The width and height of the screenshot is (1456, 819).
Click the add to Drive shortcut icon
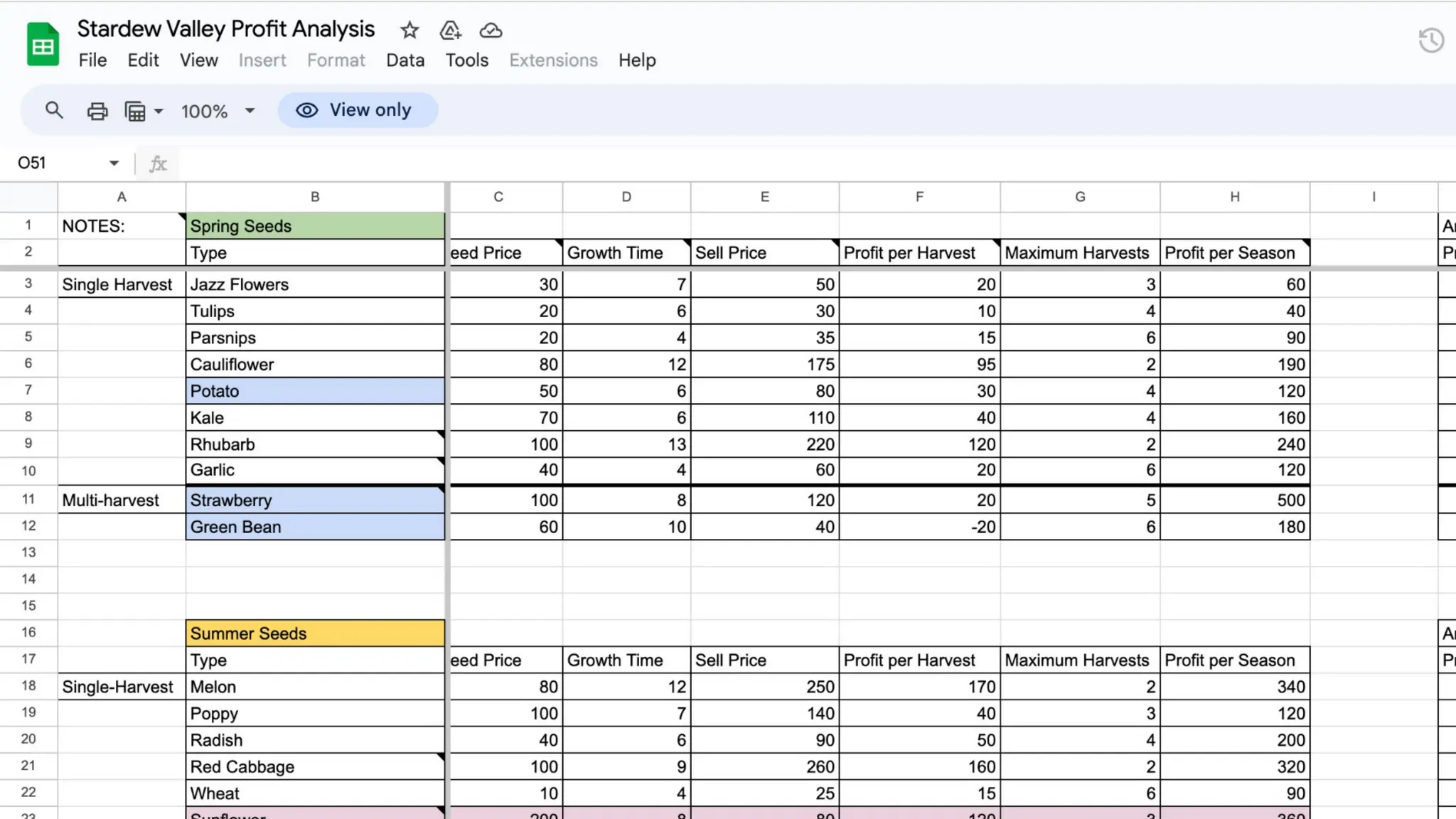pos(450,30)
